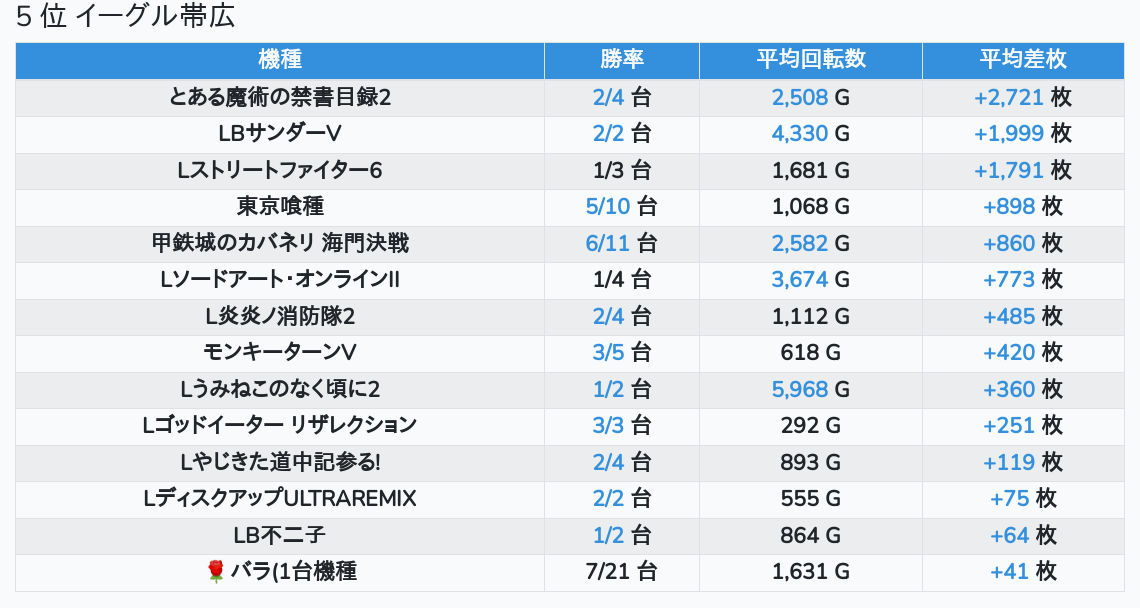Click the 5,968 G average spins value
The width and height of the screenshot is (1140, 608).
pos(811,389)
